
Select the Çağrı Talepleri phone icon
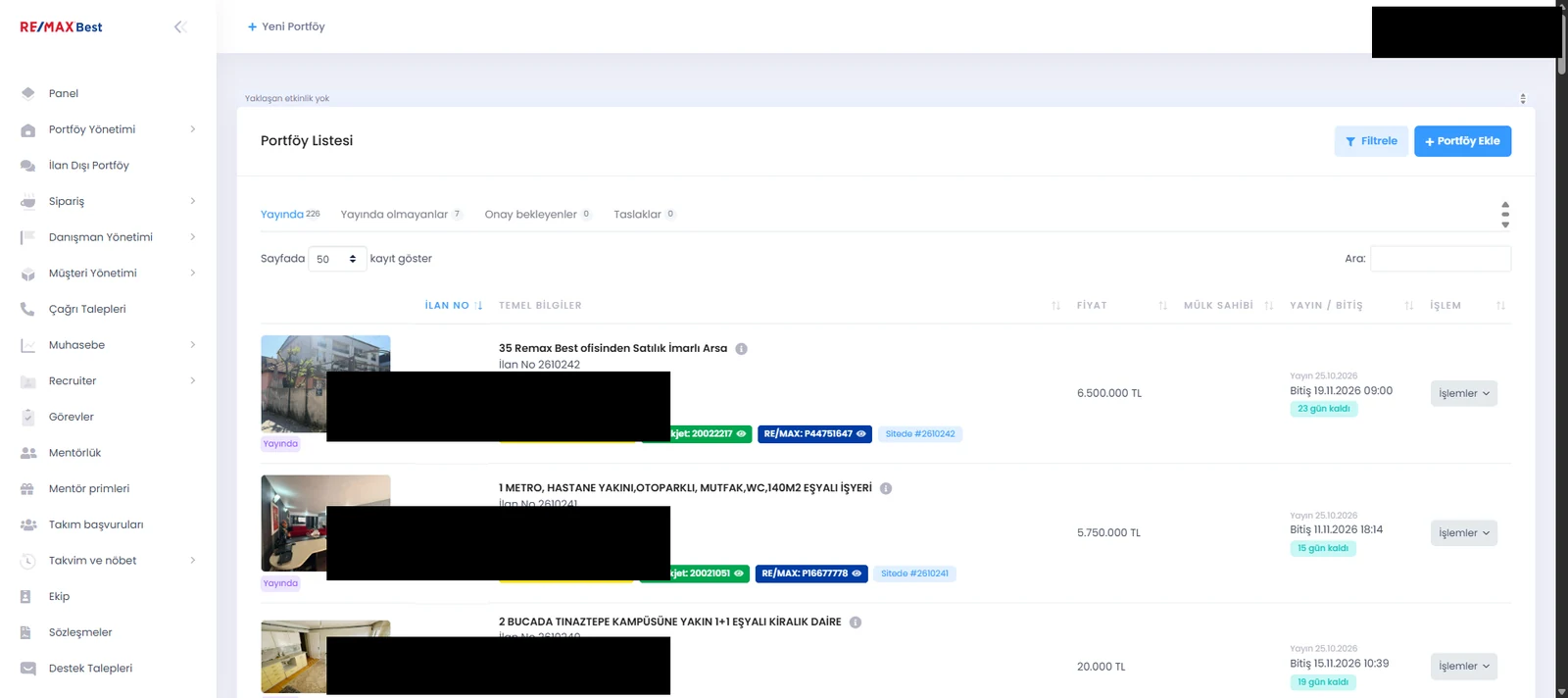coord(27,309)
